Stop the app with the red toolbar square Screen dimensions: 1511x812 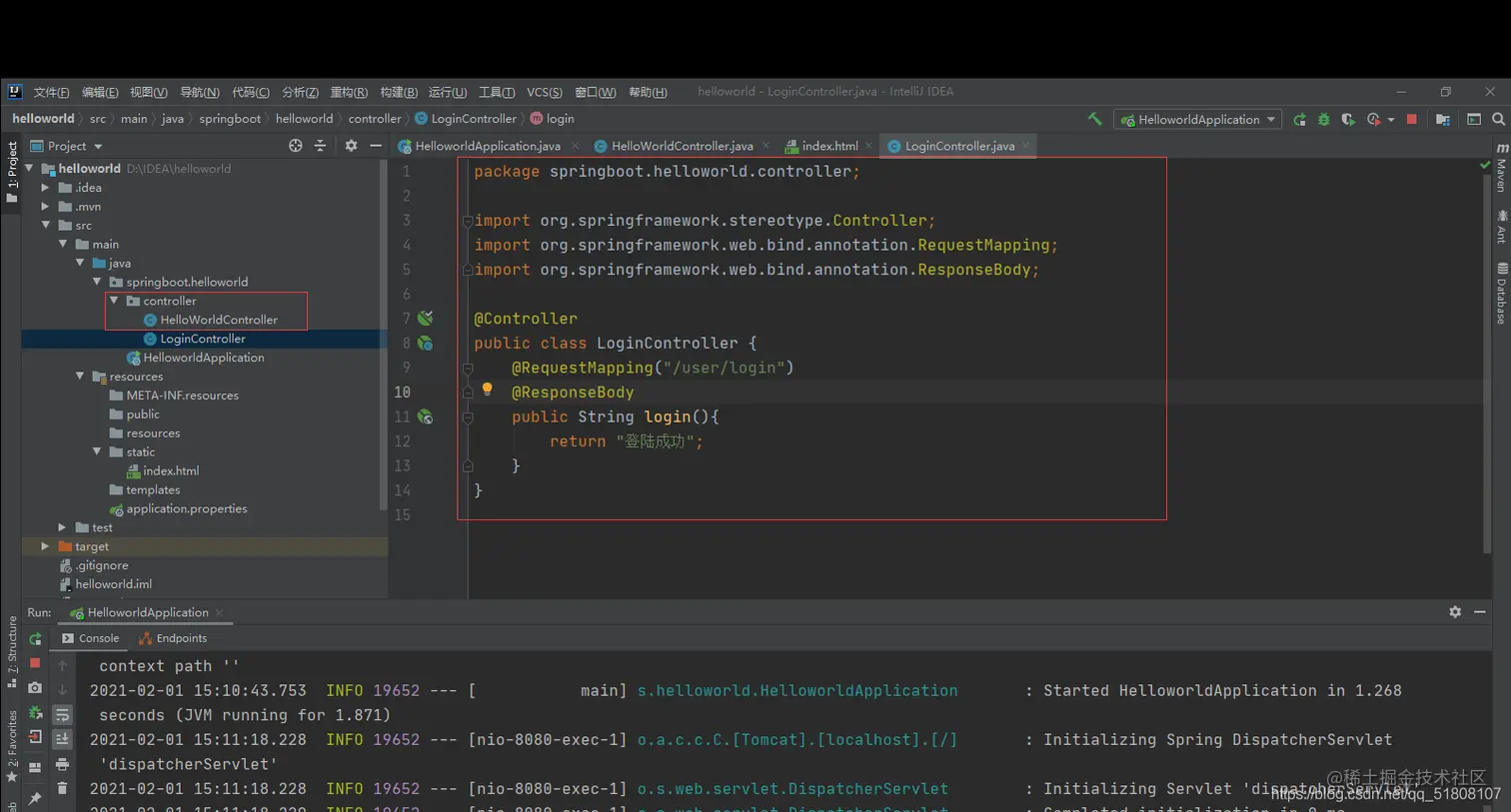click(x=1411, y=119)
